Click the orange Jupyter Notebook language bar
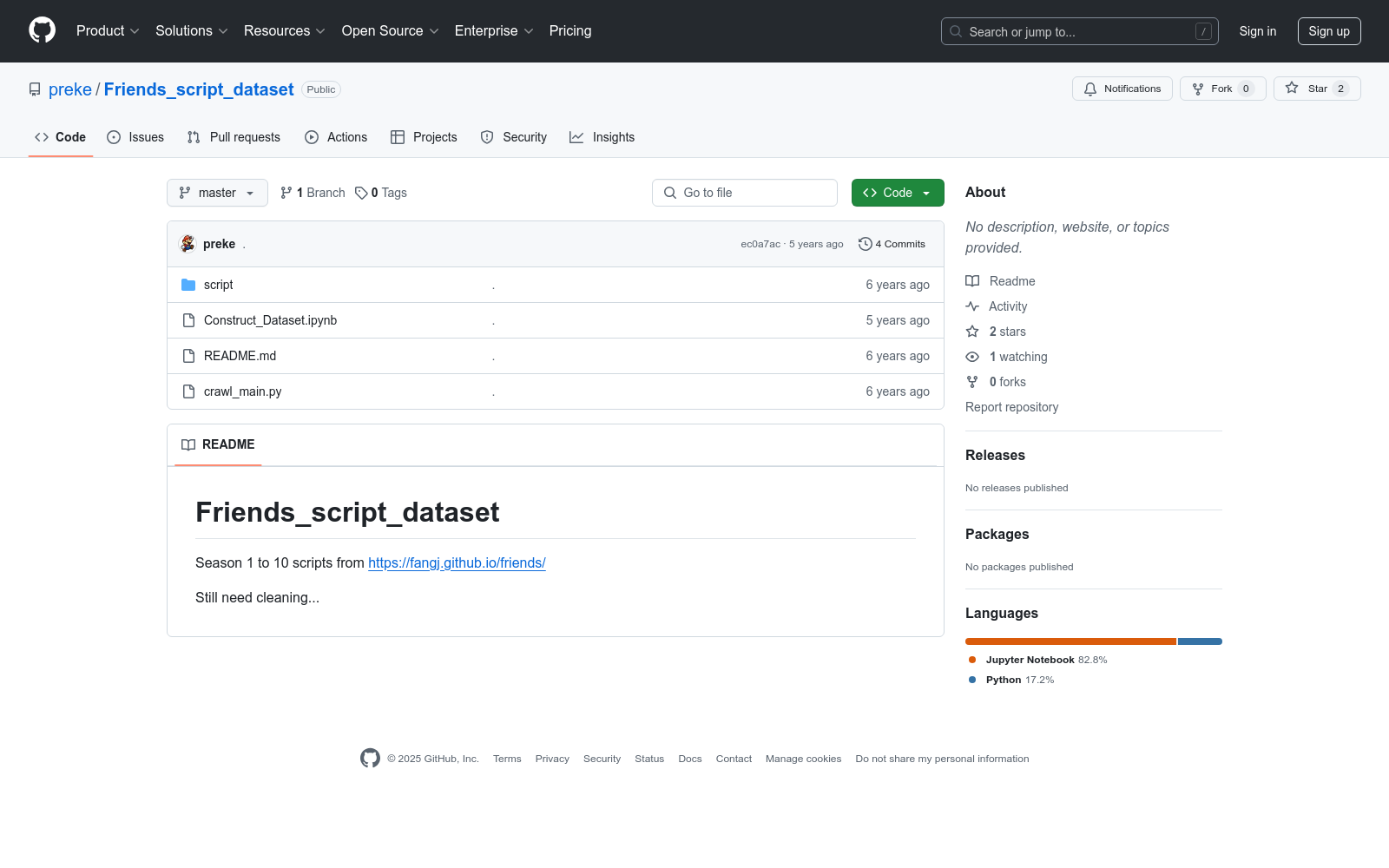 [x=1070, y=641]
